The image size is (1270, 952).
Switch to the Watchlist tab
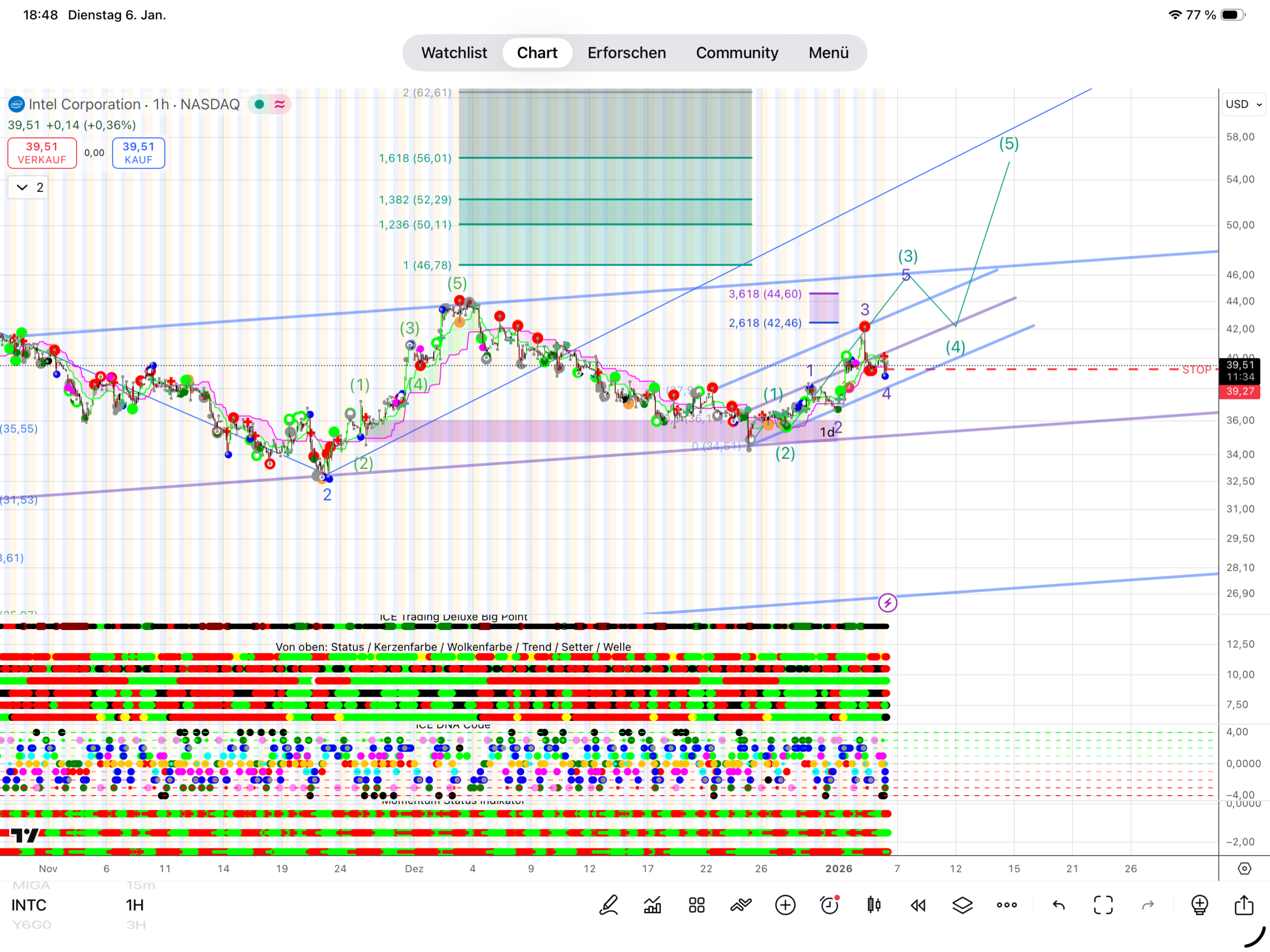coord(454,53)
